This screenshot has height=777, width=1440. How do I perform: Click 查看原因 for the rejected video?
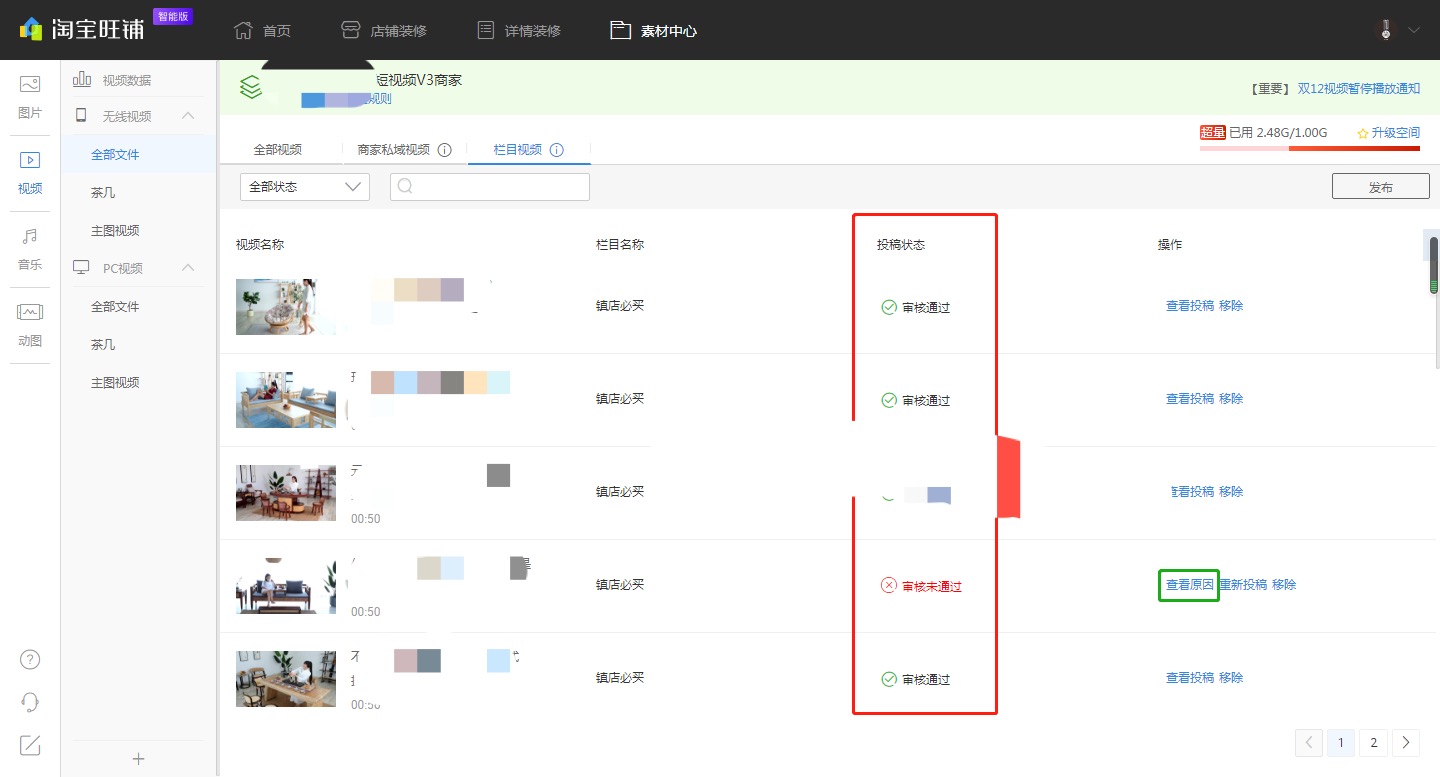[1189, 585]
